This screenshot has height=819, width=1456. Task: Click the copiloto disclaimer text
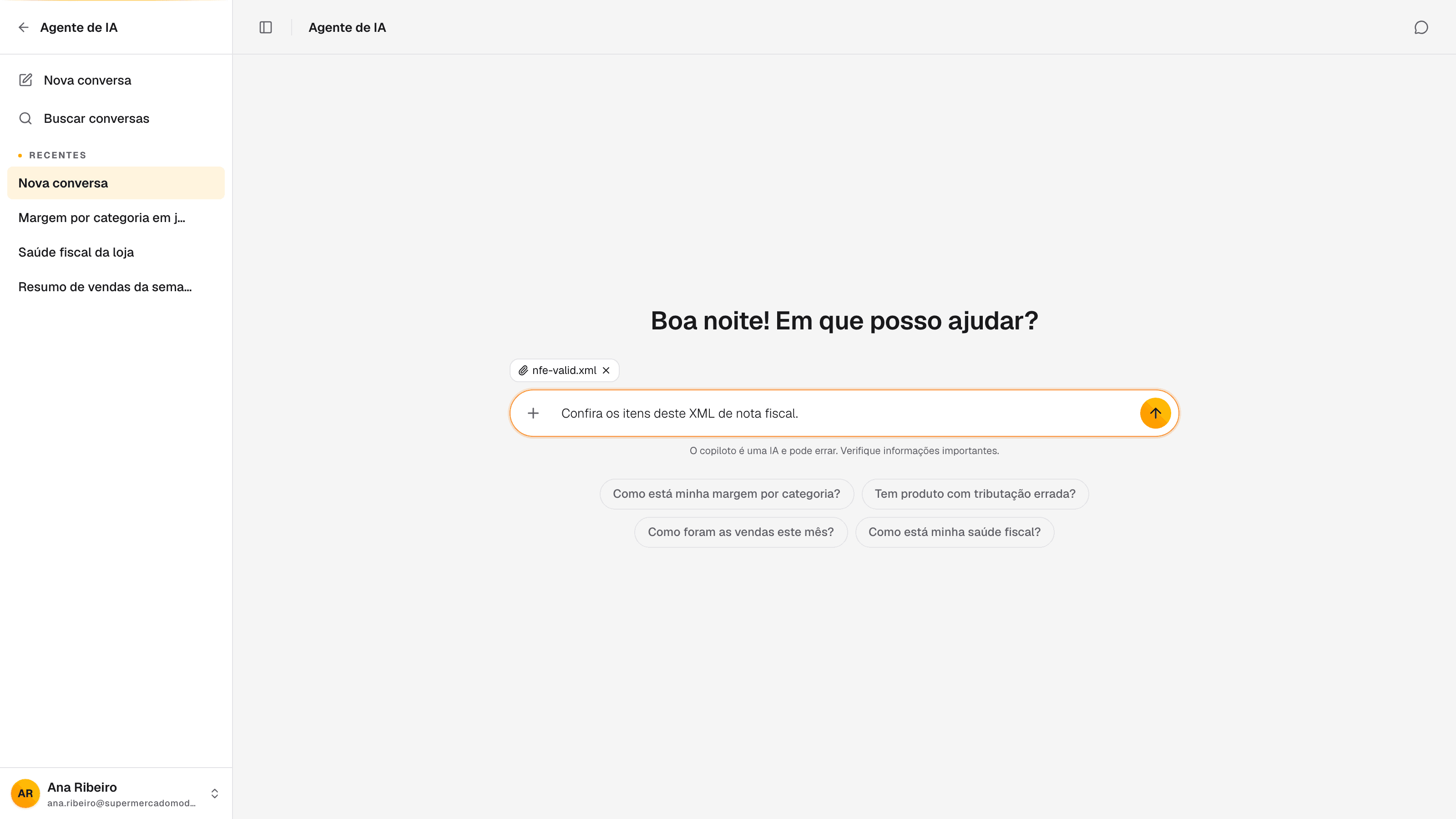(x=844, y=451)
